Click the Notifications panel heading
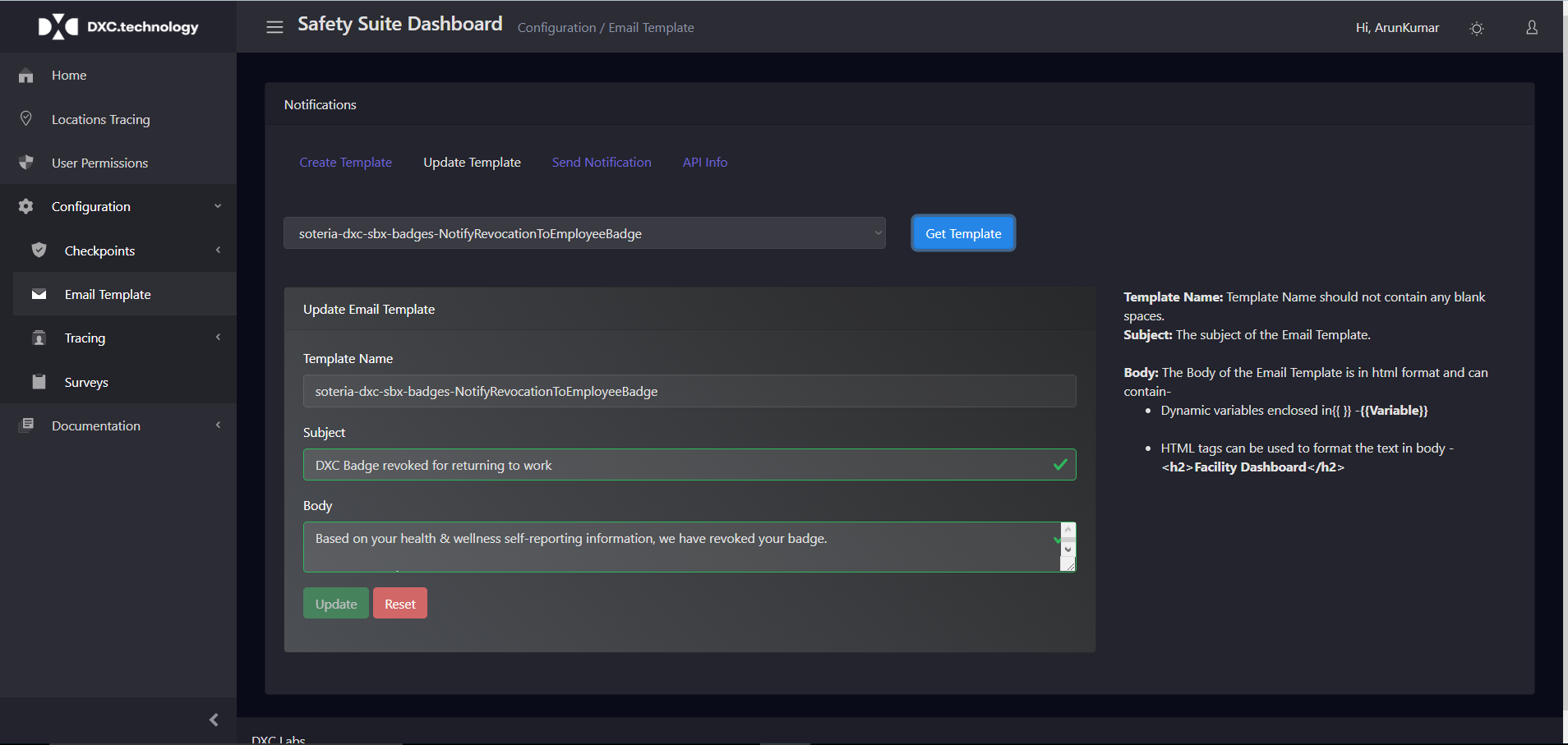Screen dimensions: 1568x745 click(321, 105)
